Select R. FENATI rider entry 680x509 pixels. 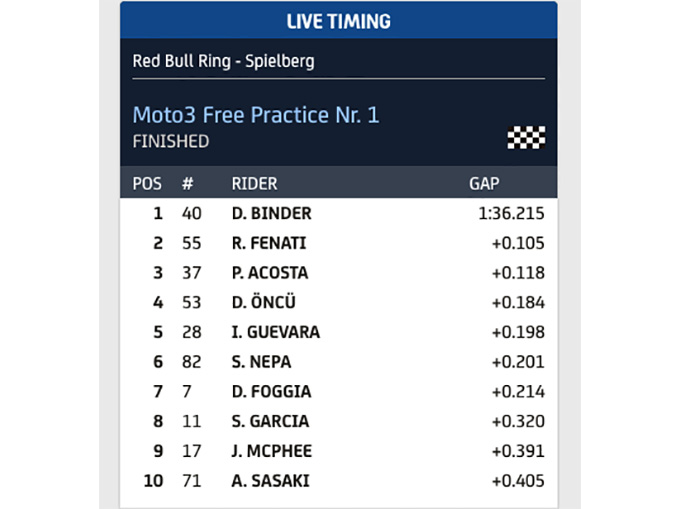(269, 243)
